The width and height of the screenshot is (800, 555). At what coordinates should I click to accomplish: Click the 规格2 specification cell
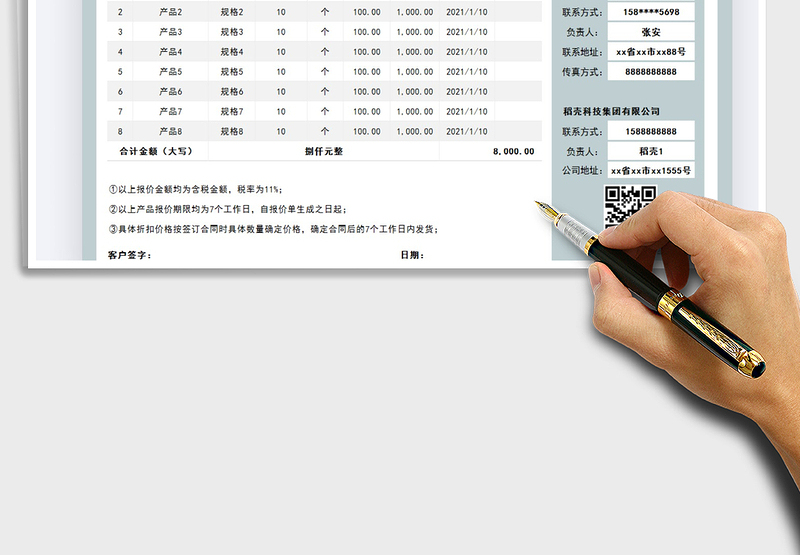pos(232,12)
